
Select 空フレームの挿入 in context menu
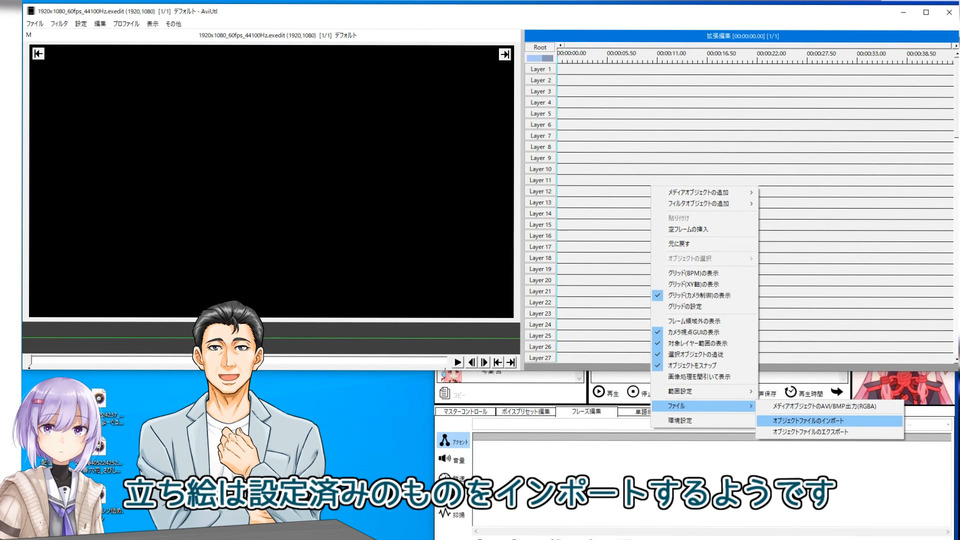coord(704,229)
